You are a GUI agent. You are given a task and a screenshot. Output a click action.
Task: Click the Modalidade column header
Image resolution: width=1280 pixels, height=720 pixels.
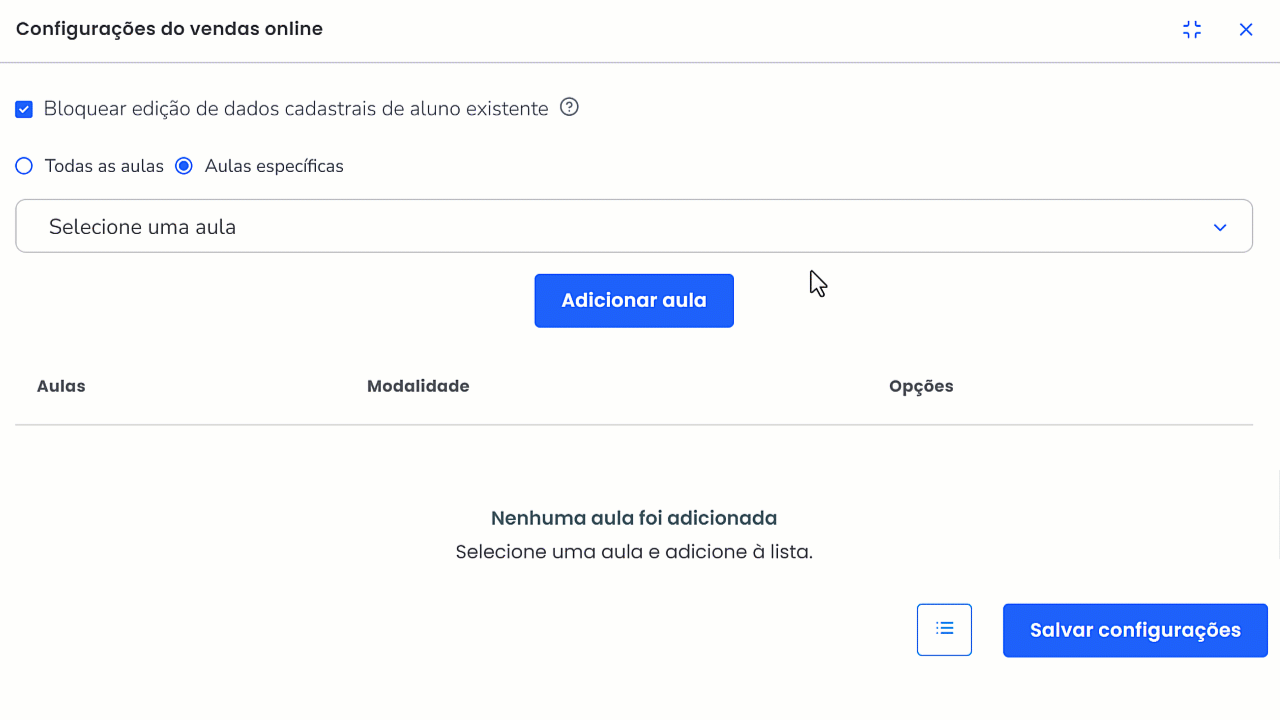(418, 386)
